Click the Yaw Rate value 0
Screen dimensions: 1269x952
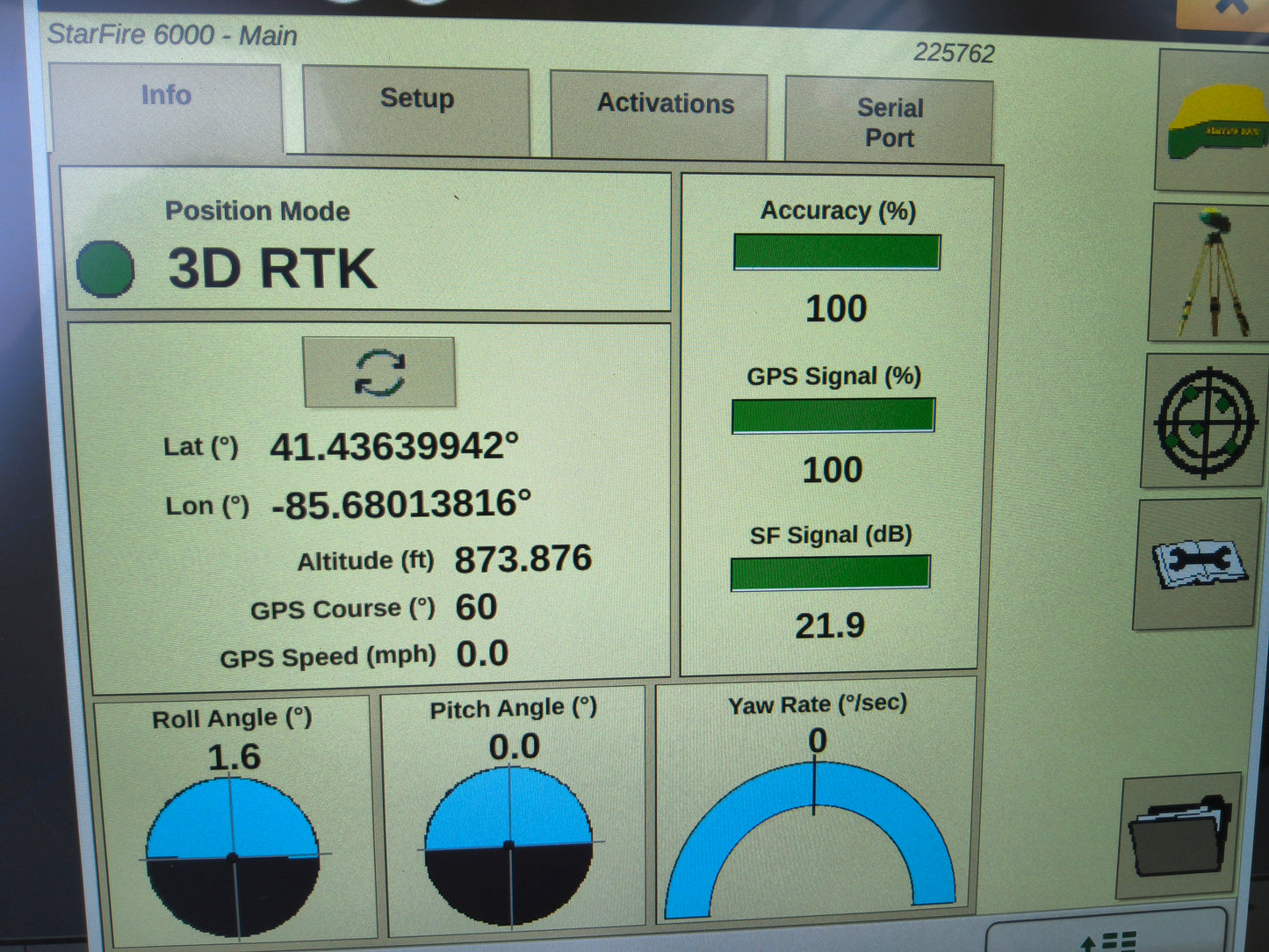pos(818,740)
